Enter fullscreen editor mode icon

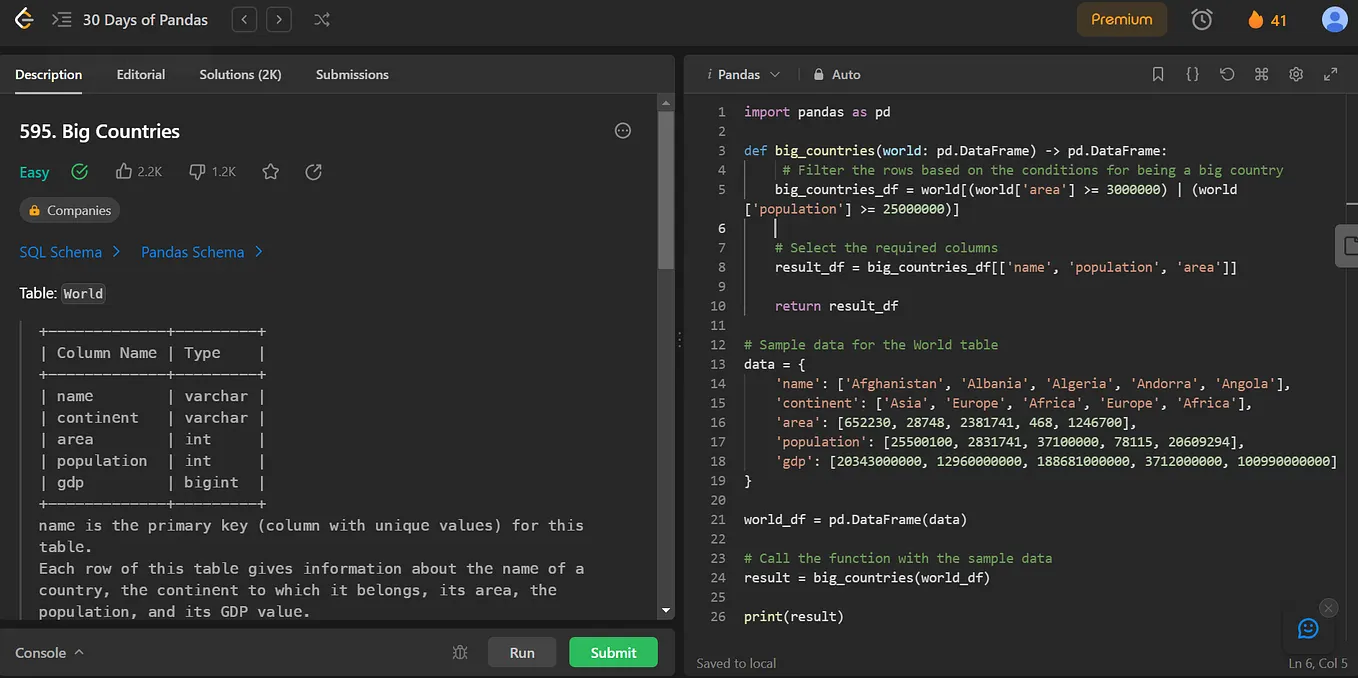tap(1331, 74)
